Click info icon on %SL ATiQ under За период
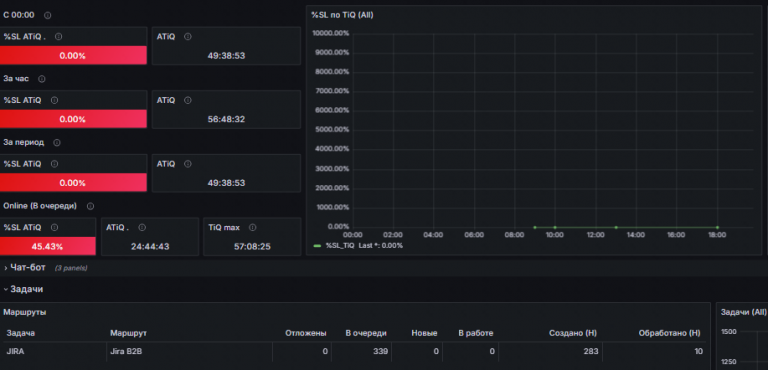The height and width of the screenshot is (370, 768). coord(54,164)
